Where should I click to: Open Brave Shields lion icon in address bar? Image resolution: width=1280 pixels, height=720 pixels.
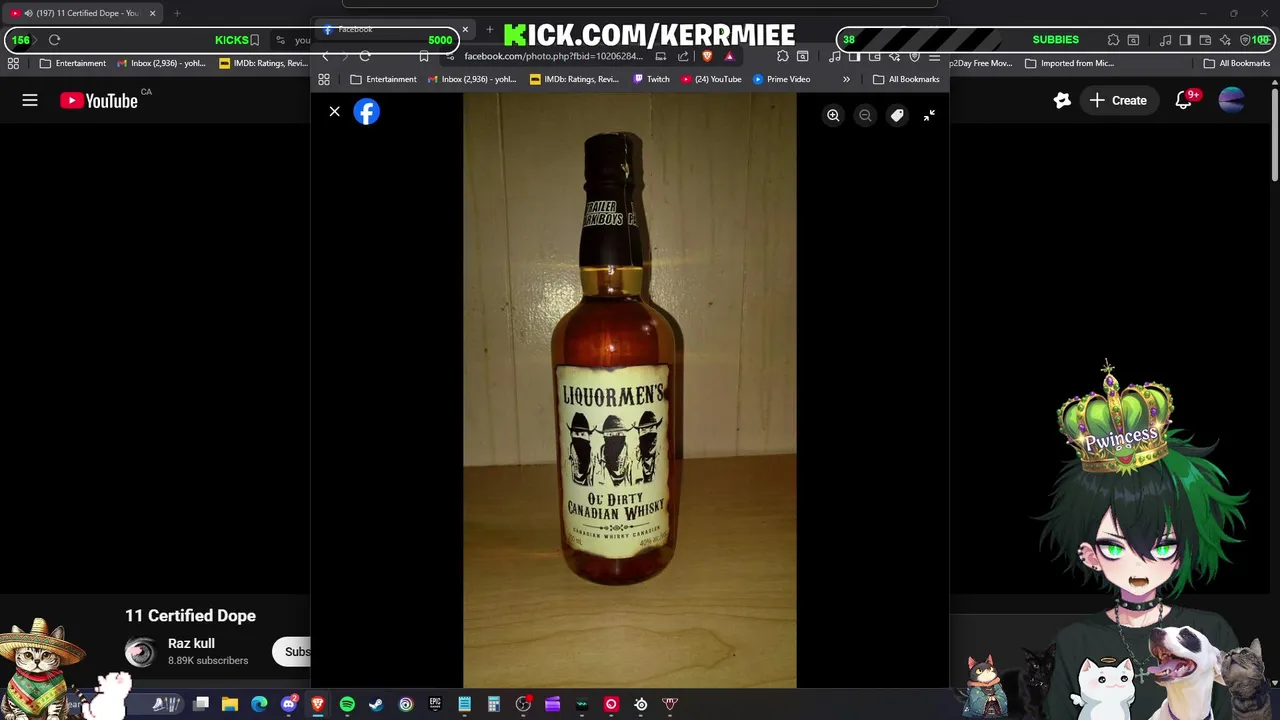click(x=707, y=56)
